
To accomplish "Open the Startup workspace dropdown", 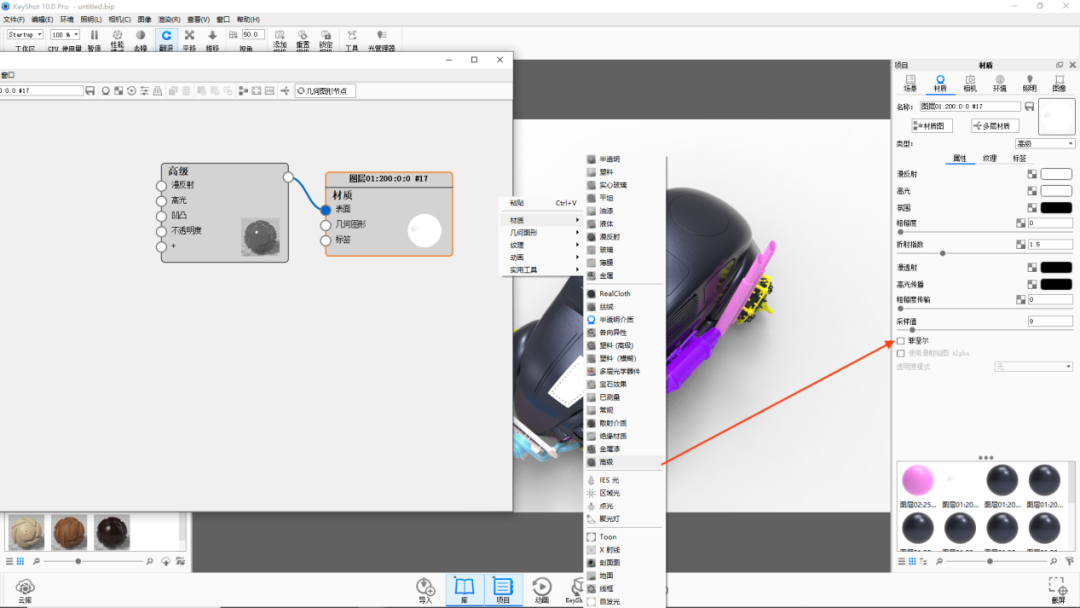I will 25,34.
